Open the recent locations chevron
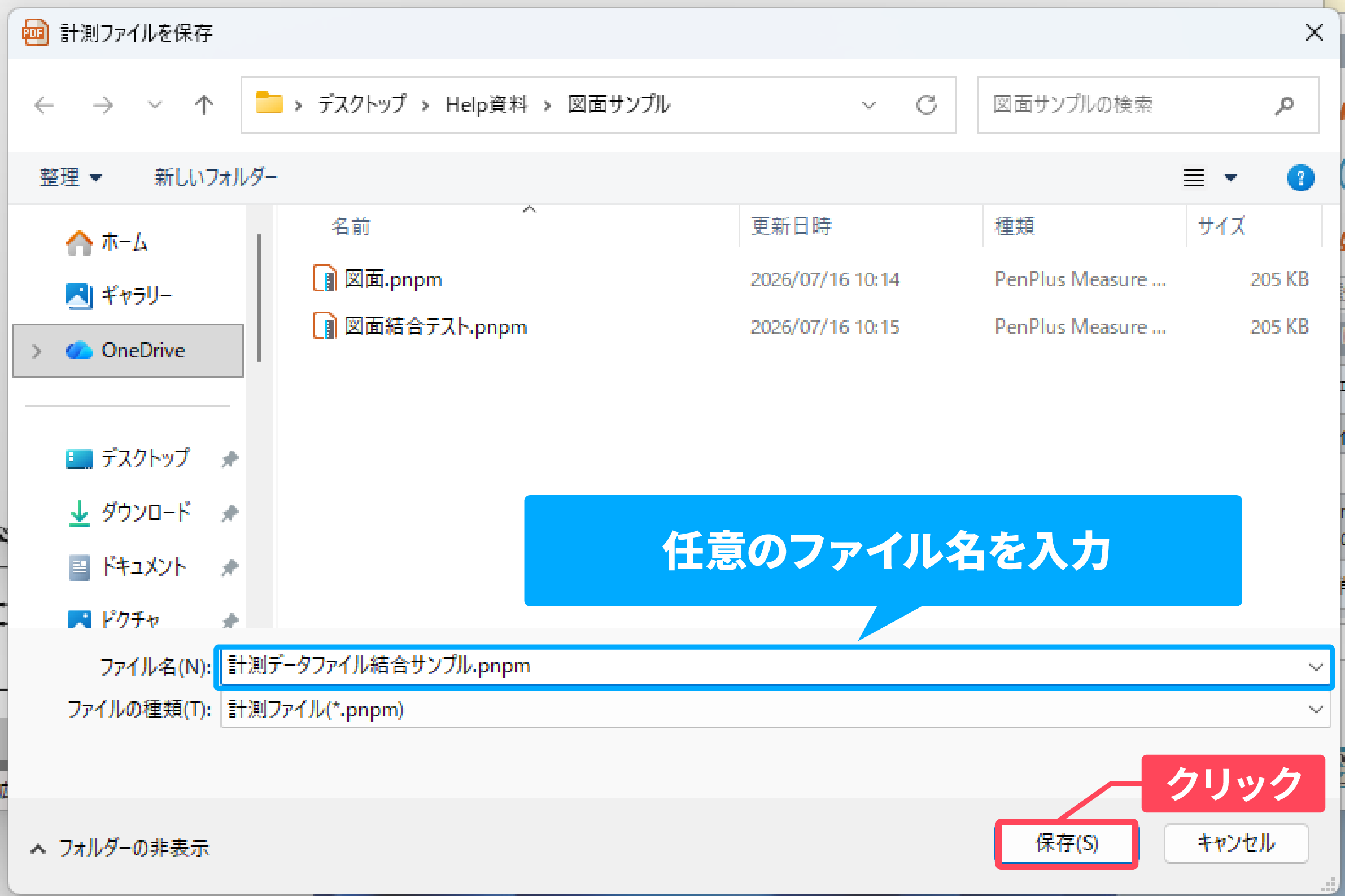The image size is (1345, 896). pos(155,105)
